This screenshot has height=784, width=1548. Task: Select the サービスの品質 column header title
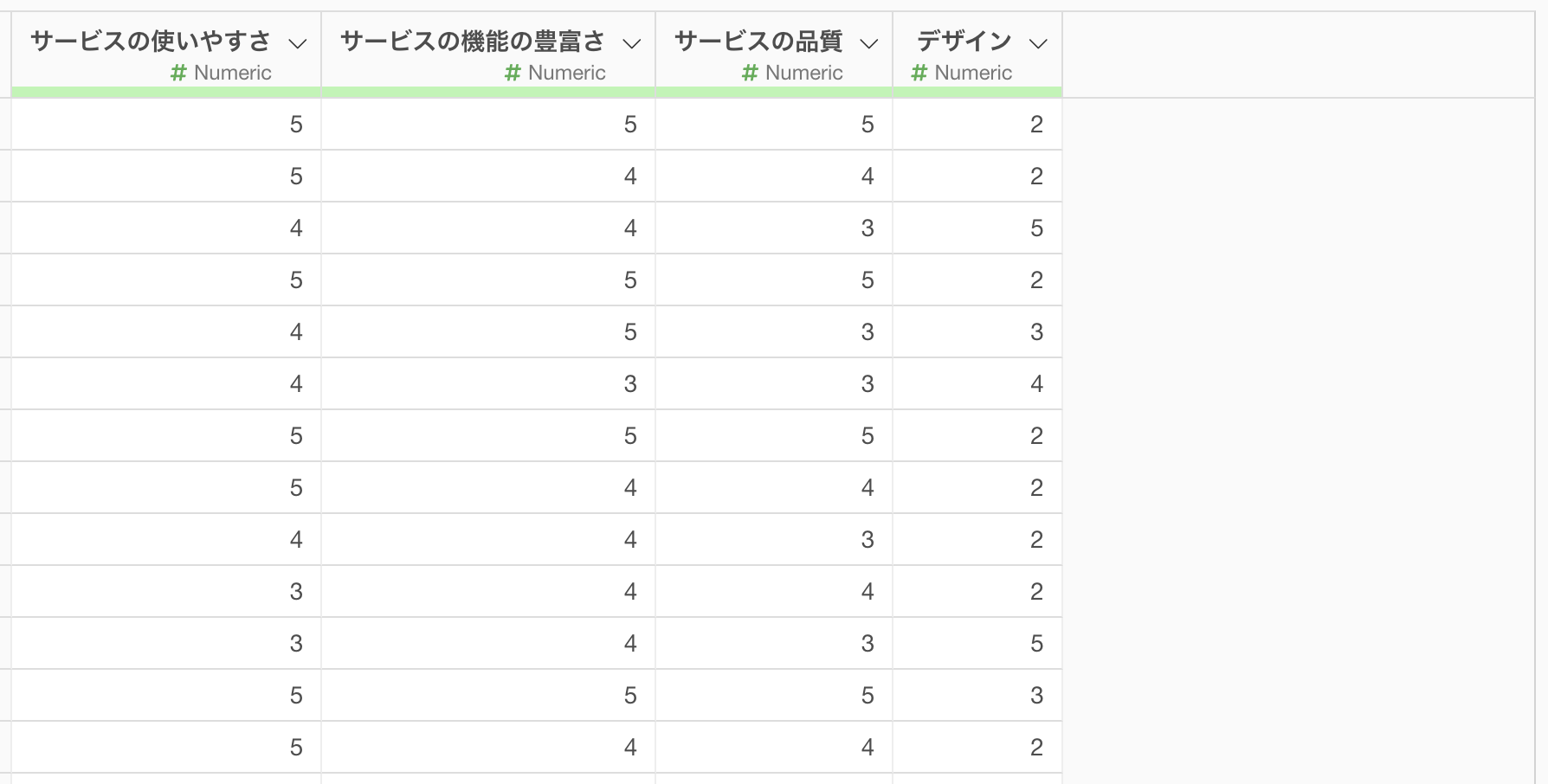click(x=758, y=41)
